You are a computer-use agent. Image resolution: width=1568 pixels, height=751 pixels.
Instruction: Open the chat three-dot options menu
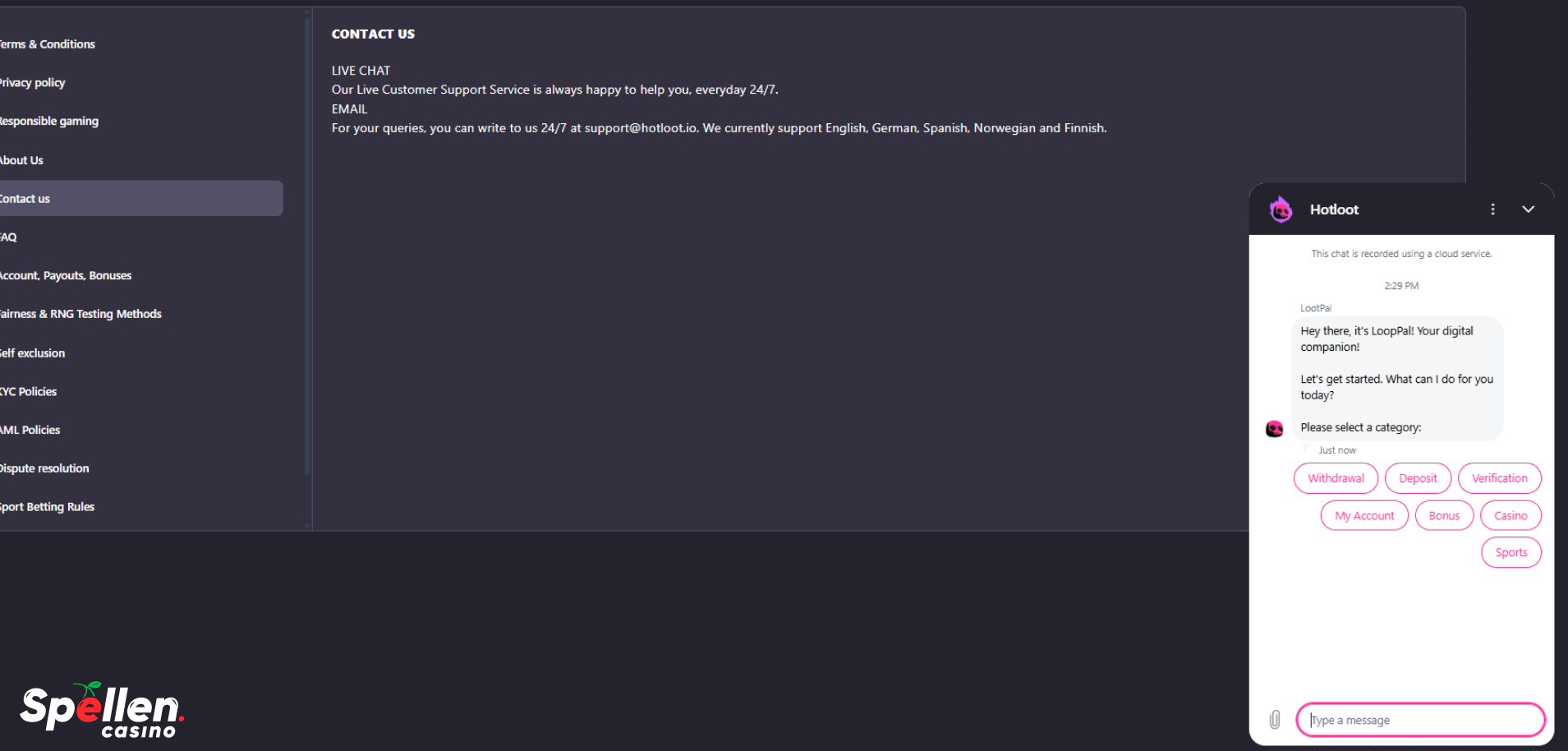pos(1492,210)
